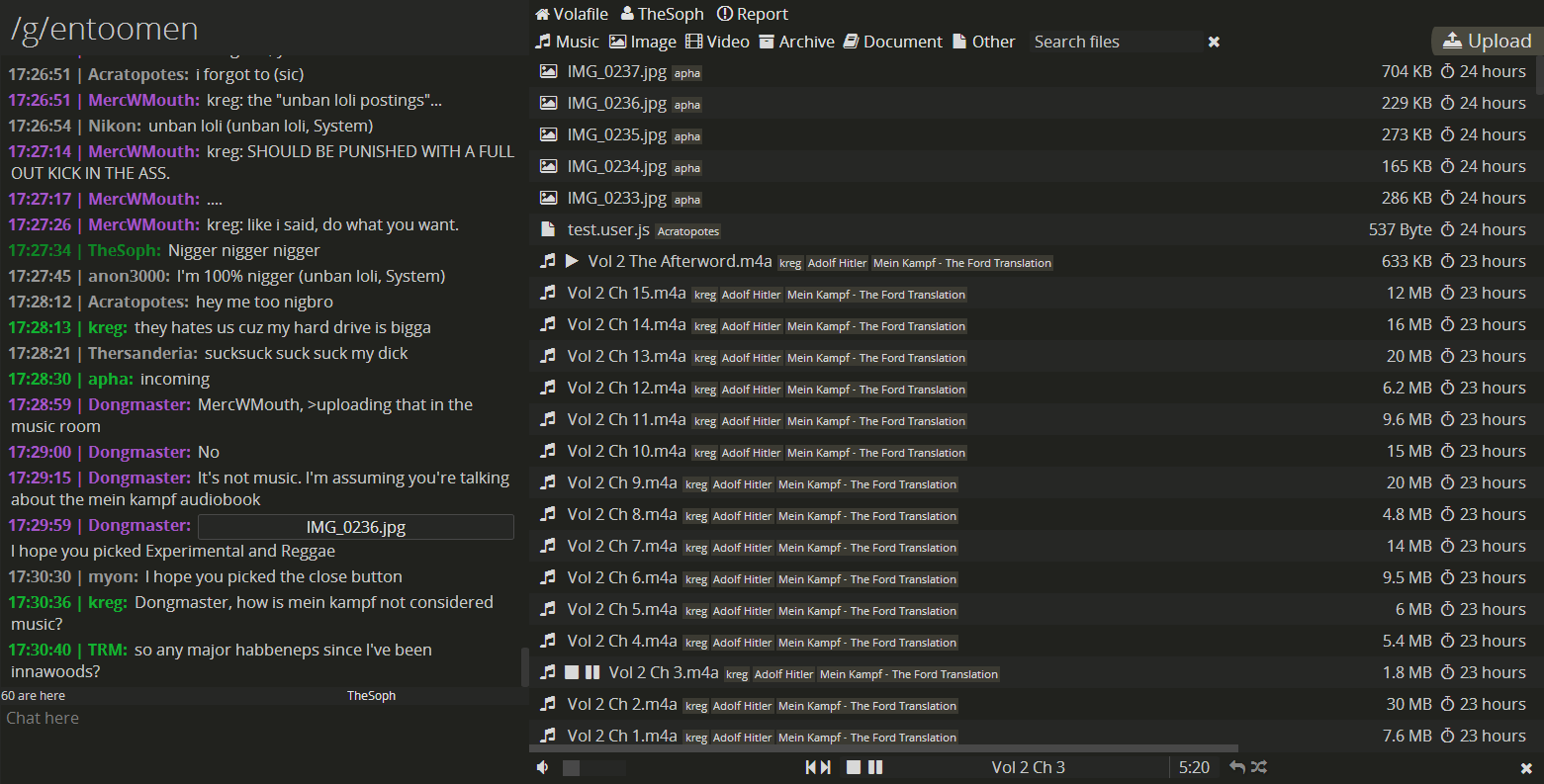Click the timer icon on the test.user.js row
This screenshot has width=1544, height=784.
(1447, 229)
